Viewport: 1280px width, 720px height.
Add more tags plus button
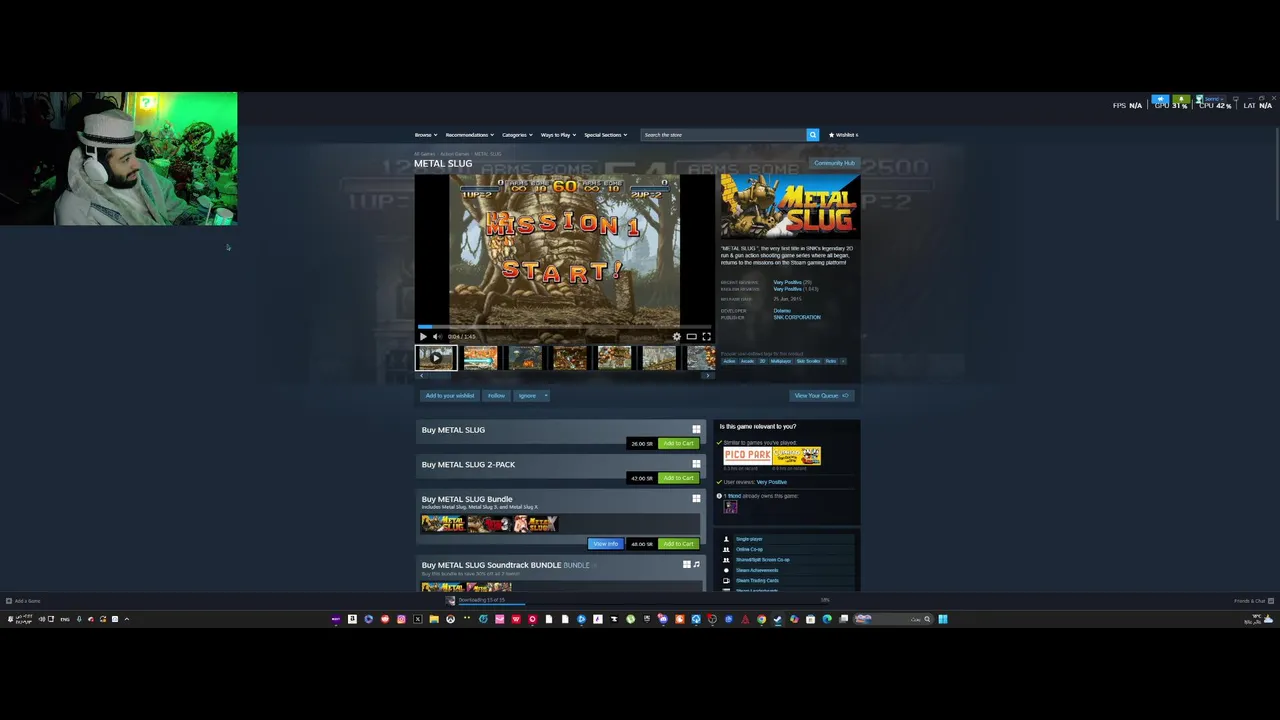pos(843,361)
